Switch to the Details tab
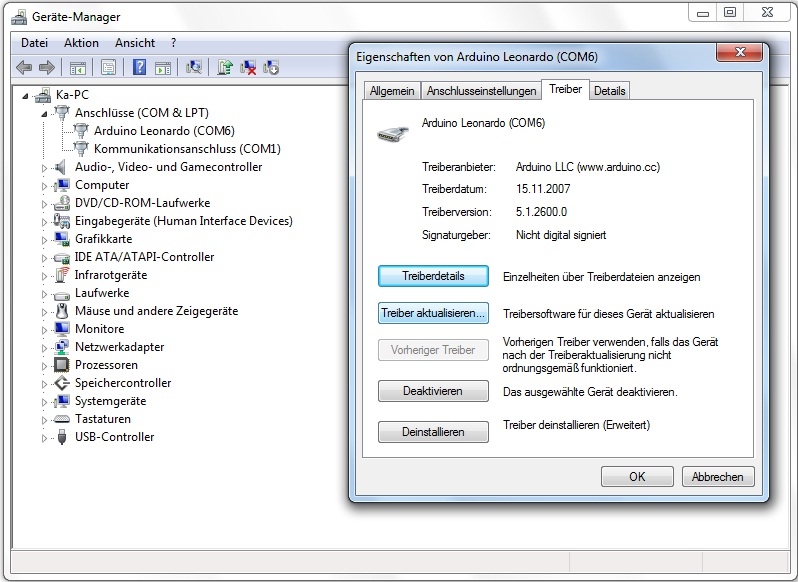The height and width of the screenshot is (582, 798). tap(609, 91)
